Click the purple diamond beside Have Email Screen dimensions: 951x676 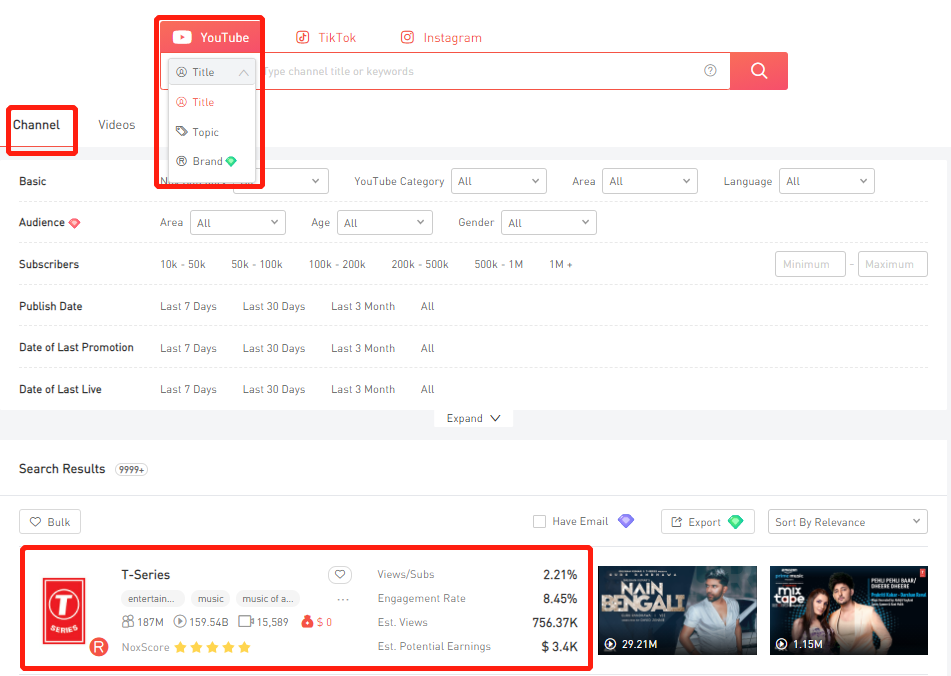pyautogui.click(x=626, y=521)
